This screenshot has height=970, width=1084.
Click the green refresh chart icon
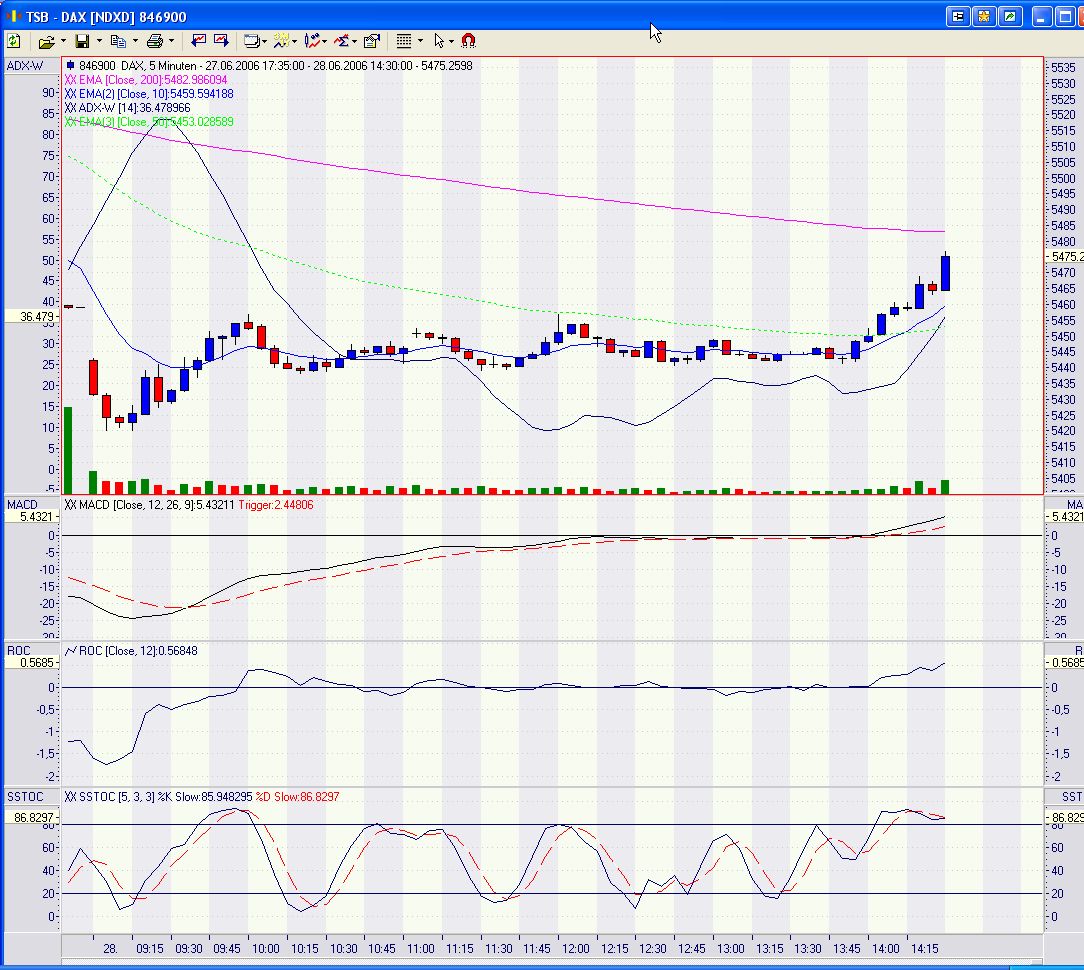point(14,41)
